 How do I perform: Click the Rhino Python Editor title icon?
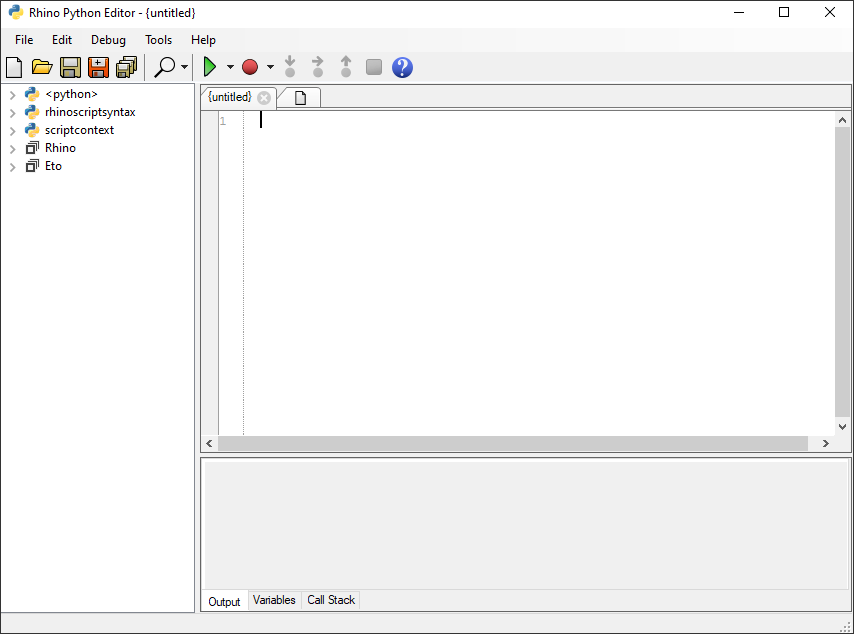click(x=16, y=12)
